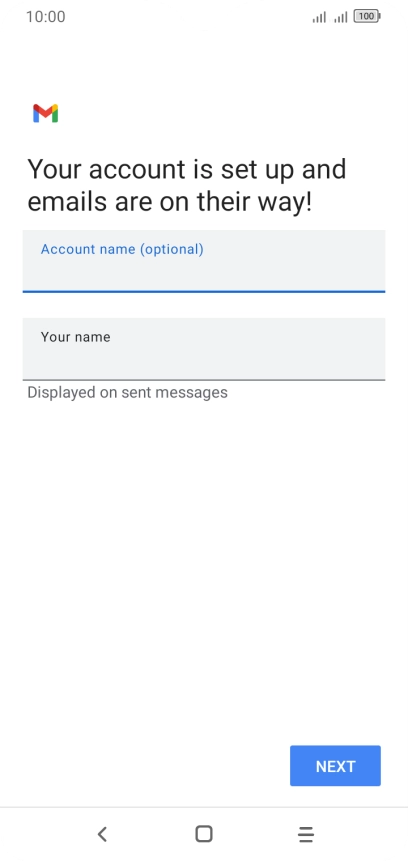Tap the square Home navigation icon

pyautogui.click(x=204, y=834)
